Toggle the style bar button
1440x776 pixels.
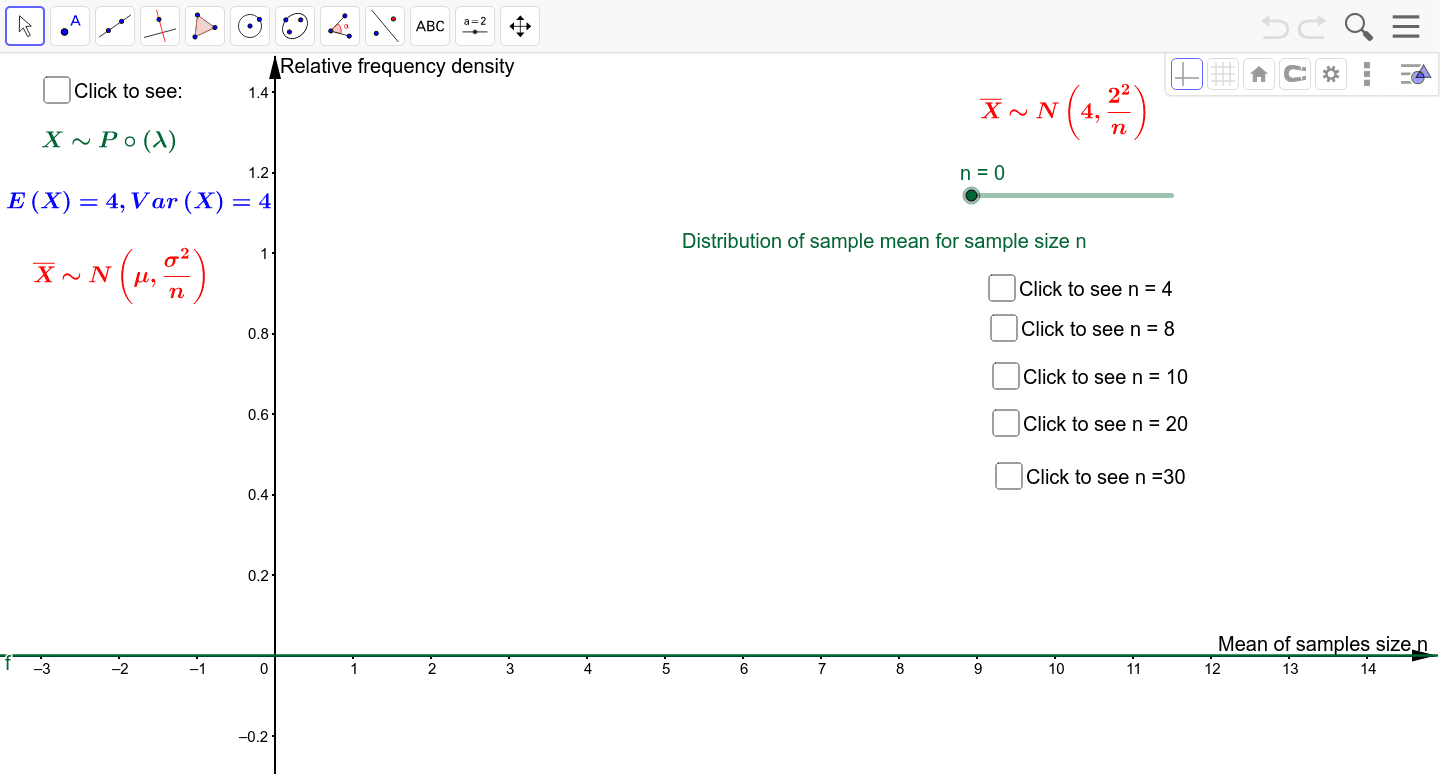click(x=1415, y=74)
